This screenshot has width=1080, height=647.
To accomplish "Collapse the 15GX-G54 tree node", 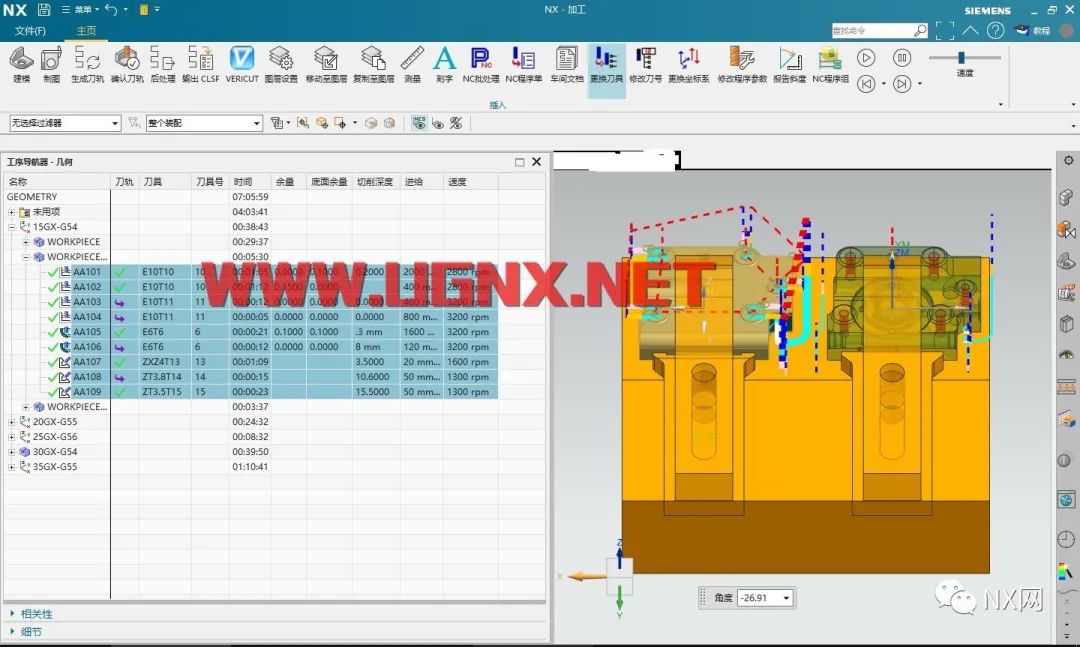I will pos(12,227).
